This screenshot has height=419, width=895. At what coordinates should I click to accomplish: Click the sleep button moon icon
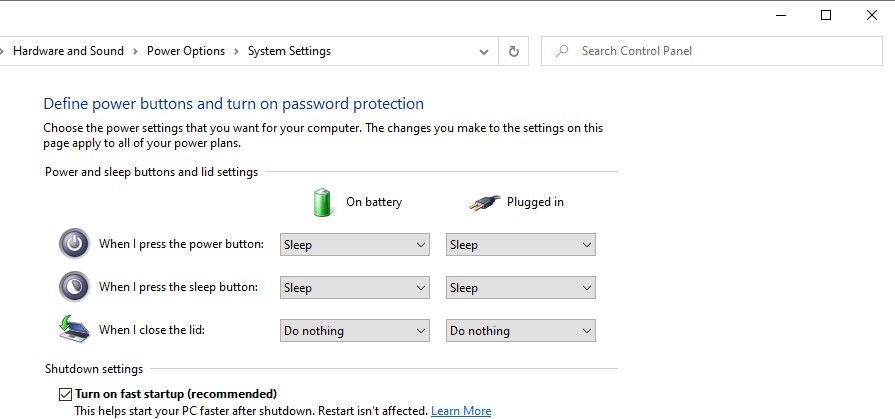tap(74, 287)
